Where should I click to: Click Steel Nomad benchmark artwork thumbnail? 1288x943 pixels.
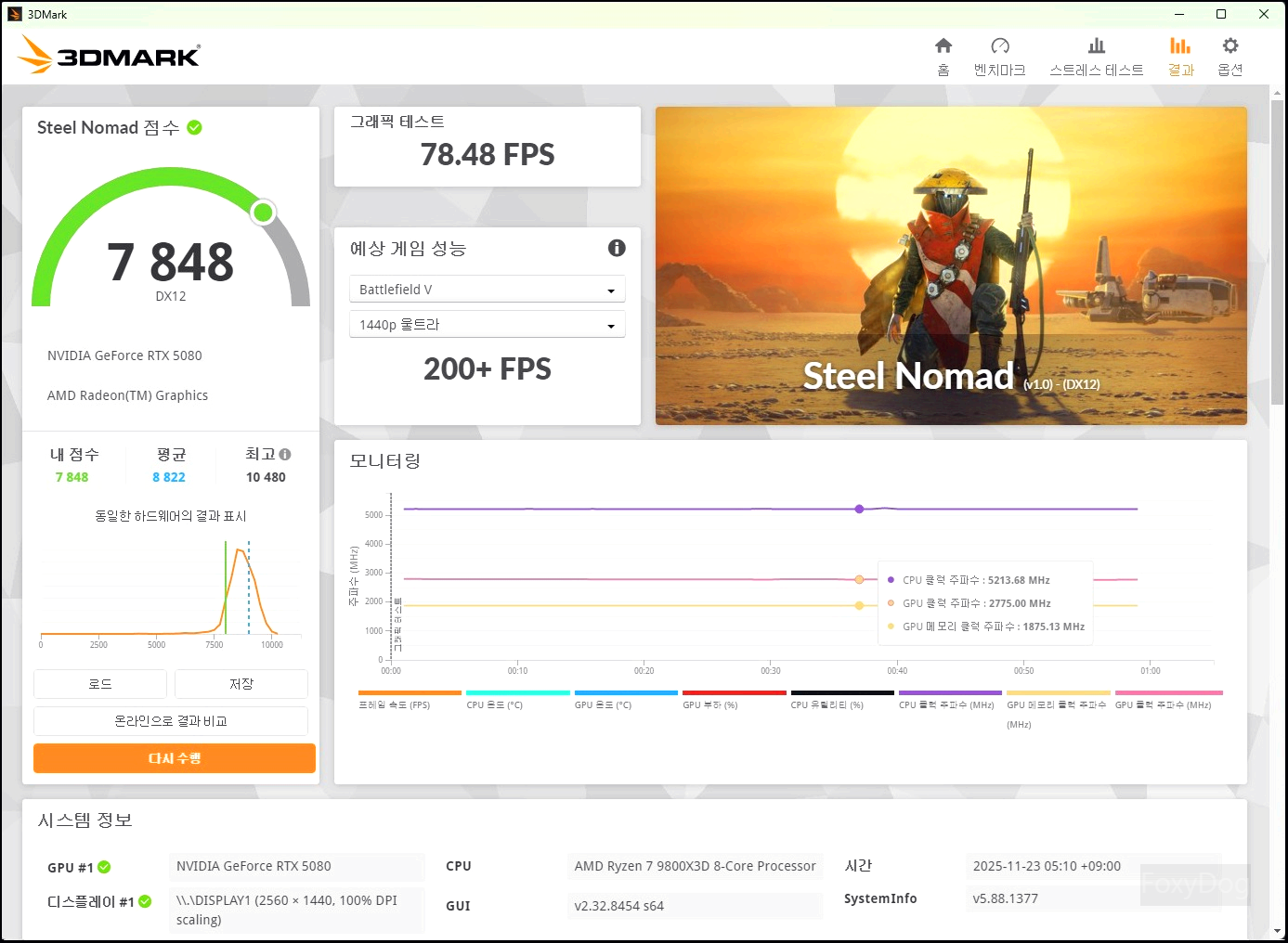coord(951,265)
